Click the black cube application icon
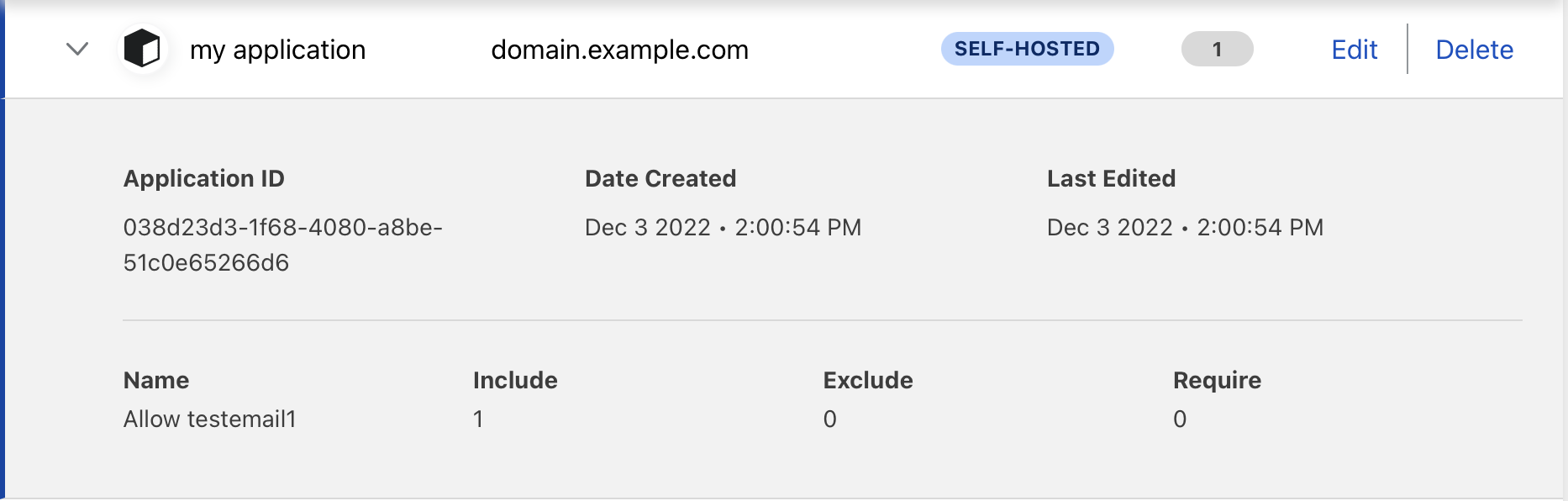Screen dimensions: 1568x501 point(142,48)
